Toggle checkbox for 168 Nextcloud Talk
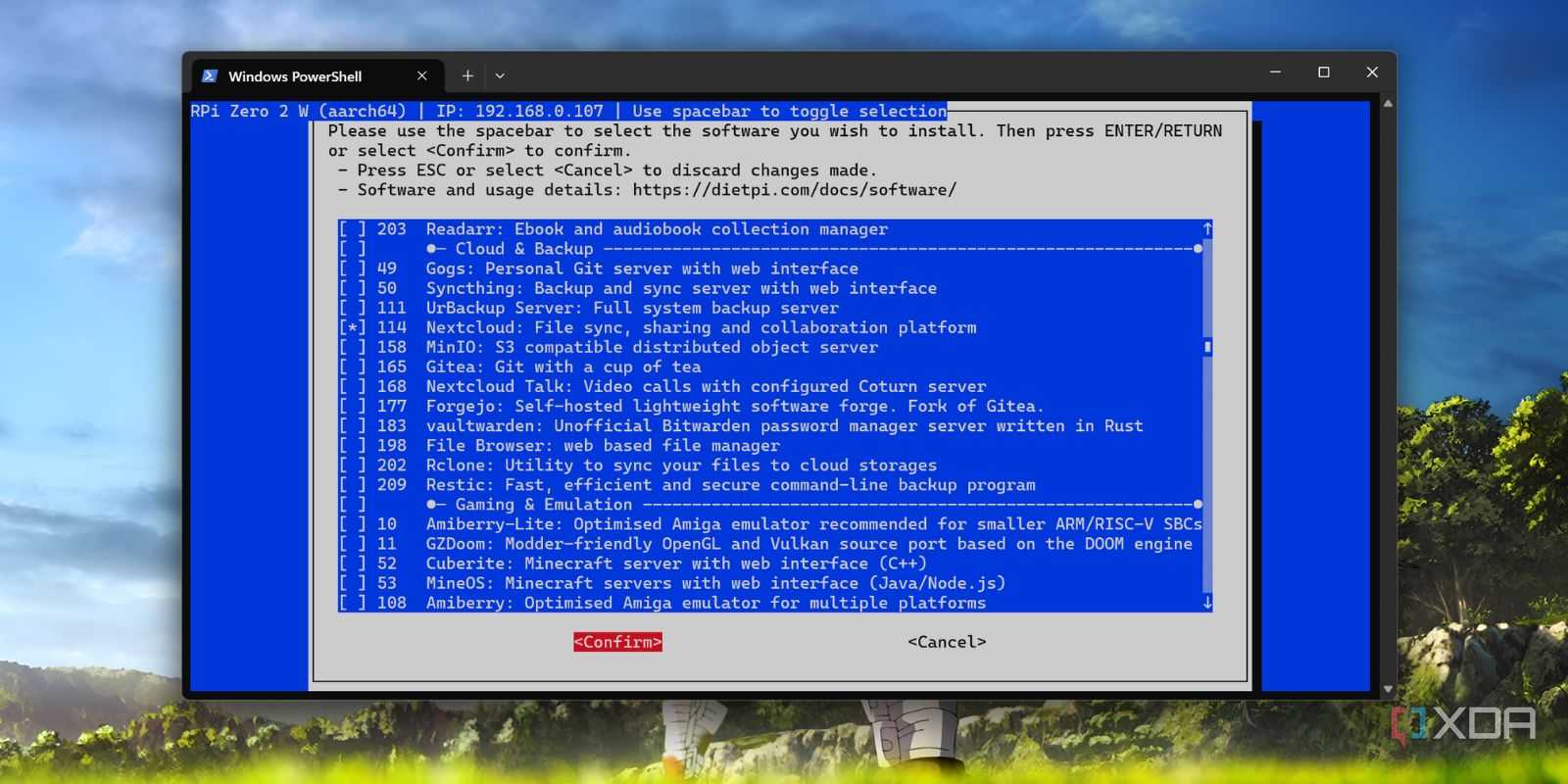1568x784 pixels. coord(353,386)
